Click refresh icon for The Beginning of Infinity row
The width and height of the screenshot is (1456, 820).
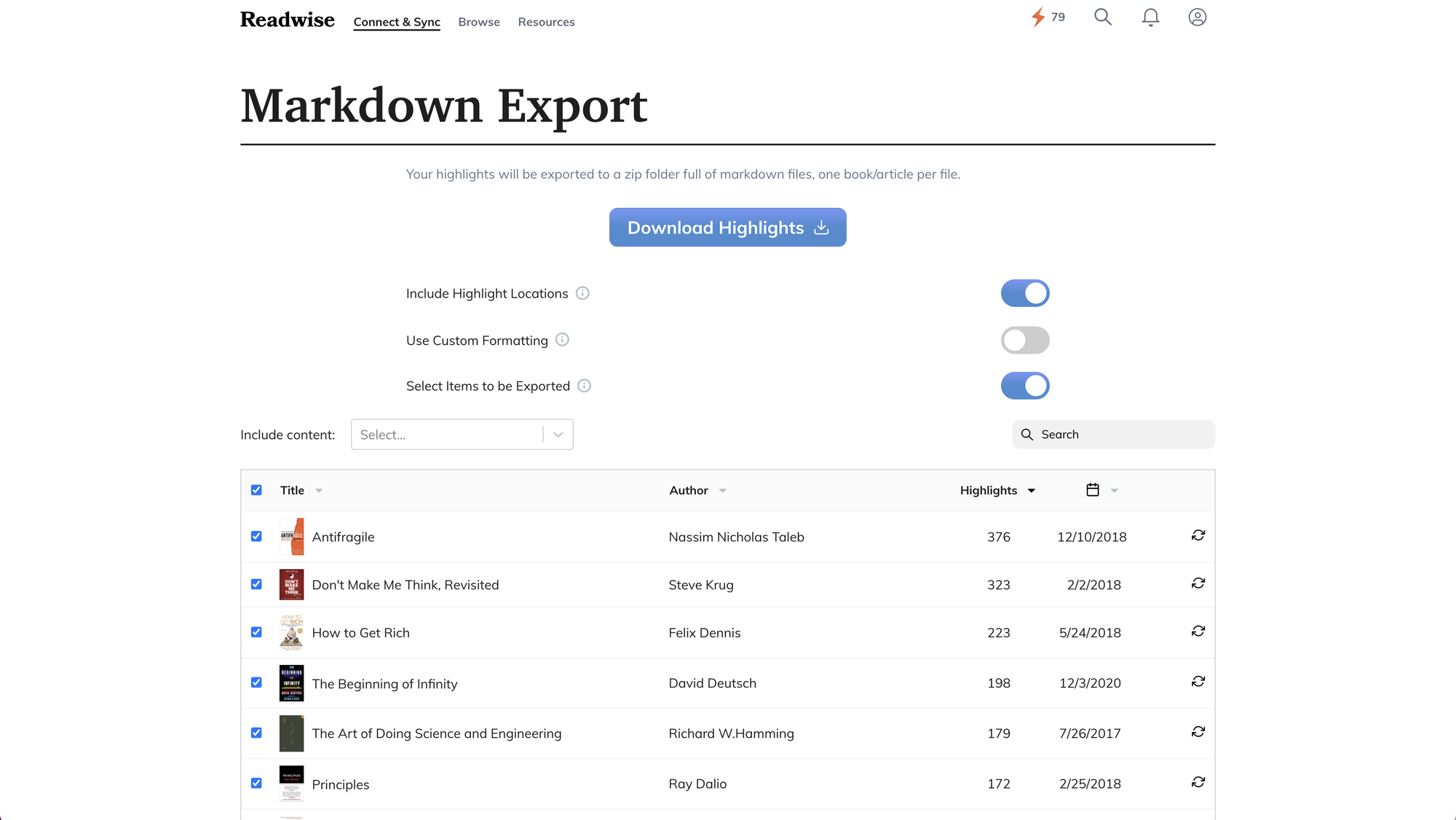(x=1198, y=682)
